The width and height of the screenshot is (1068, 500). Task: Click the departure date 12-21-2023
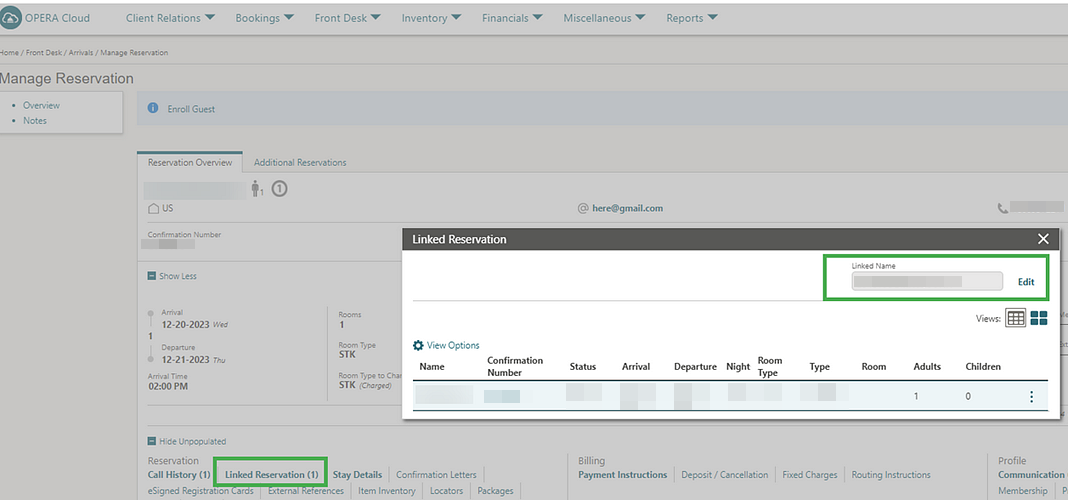(186, 359)
